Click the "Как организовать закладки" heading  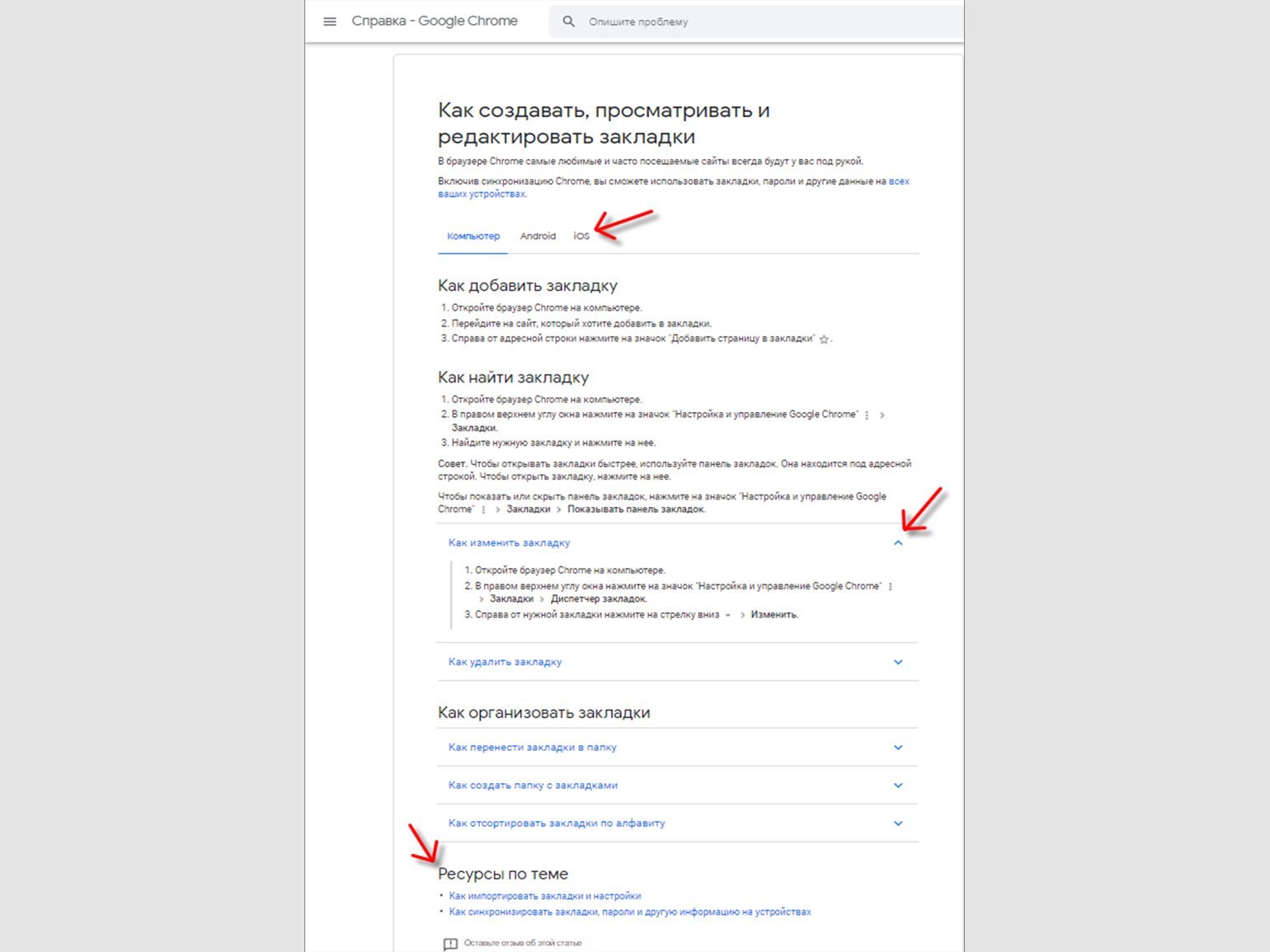coord(543,713)
